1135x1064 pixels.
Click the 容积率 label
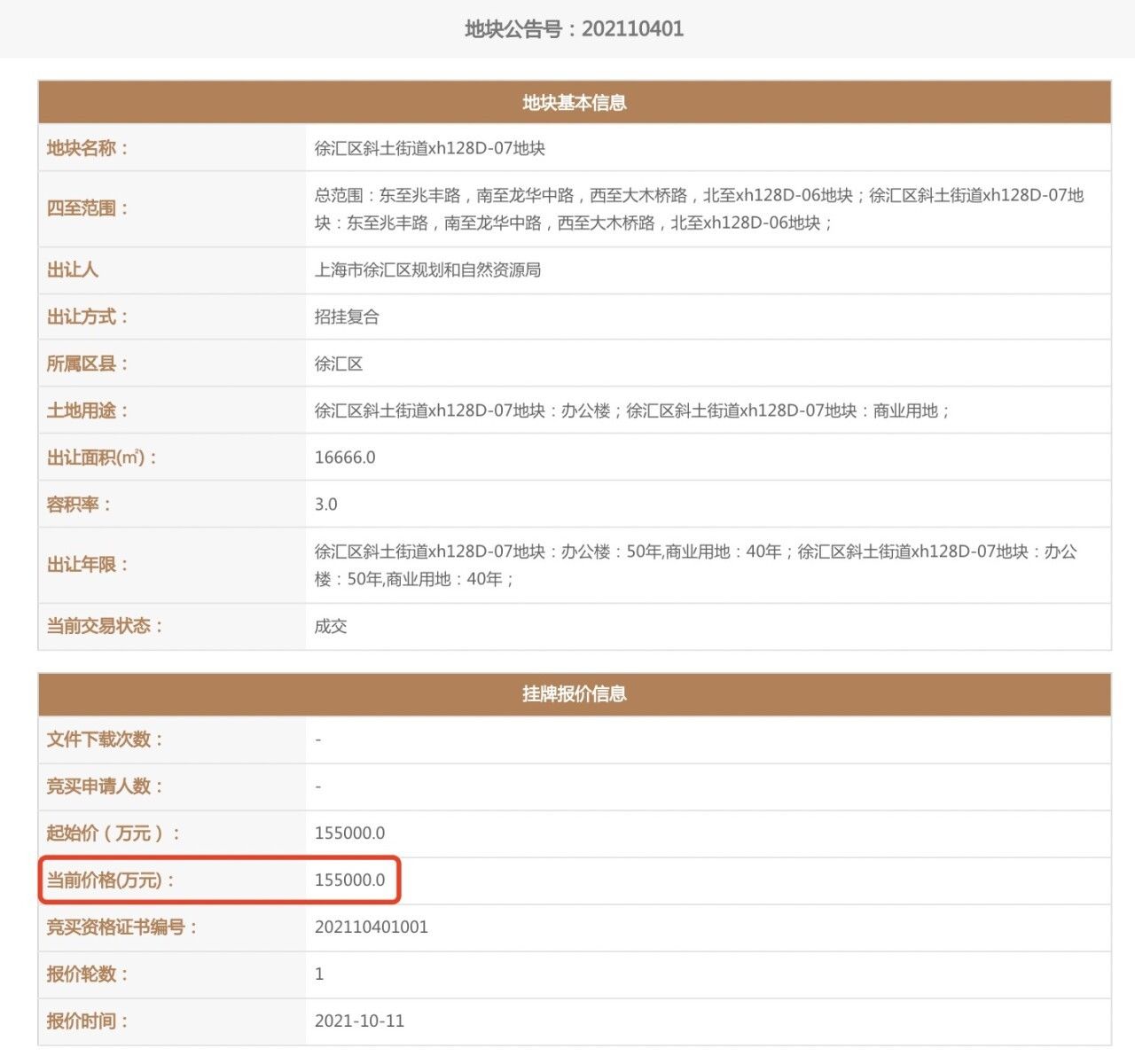pyautogui.click(x=79, y=505)
